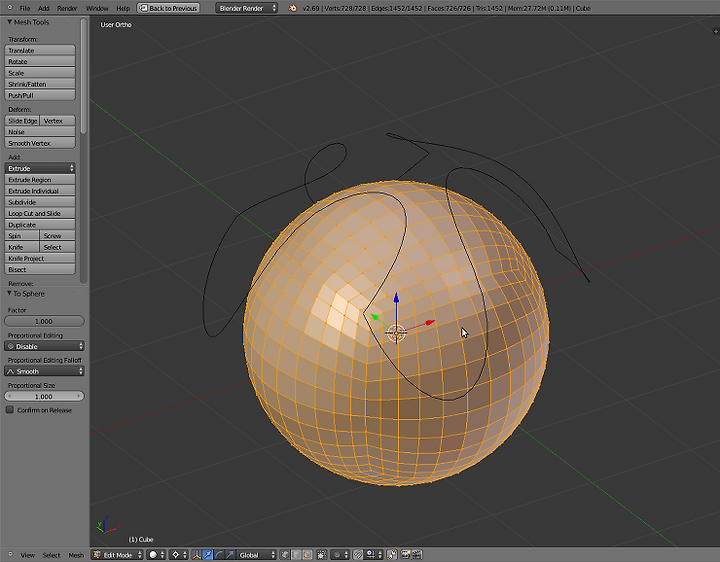This screenshot has height=562, width=720.
Task: Click the Proportional Size 1.000 field
Action: (x=45, y=396)
